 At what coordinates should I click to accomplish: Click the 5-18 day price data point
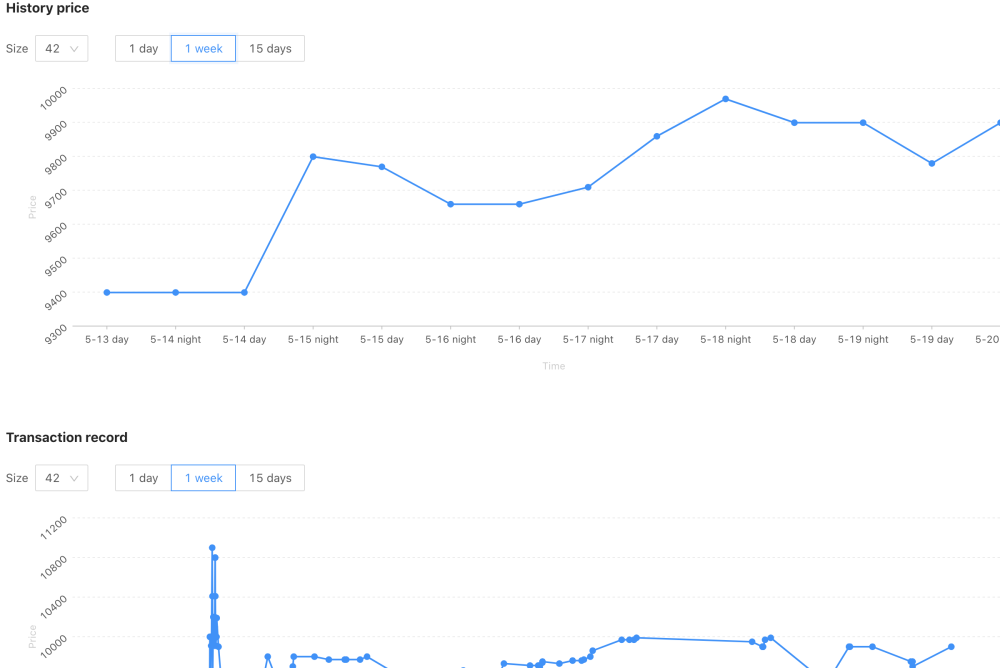point(794,123)
